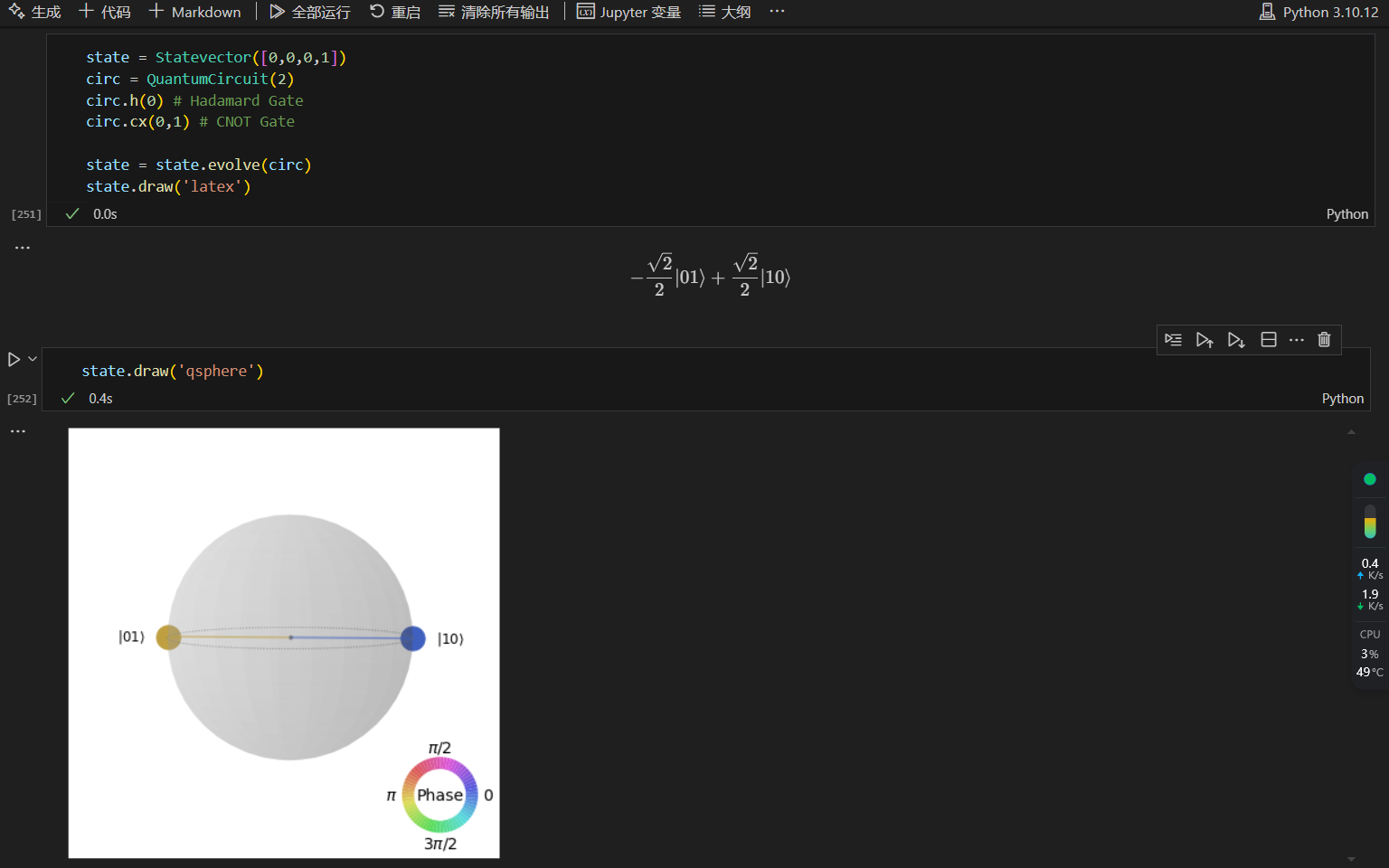The width and height of the screenshot is (1389, 868).
Task: Click the [252] execution count label
Action: pyautogui.click(x=22, y=399)
